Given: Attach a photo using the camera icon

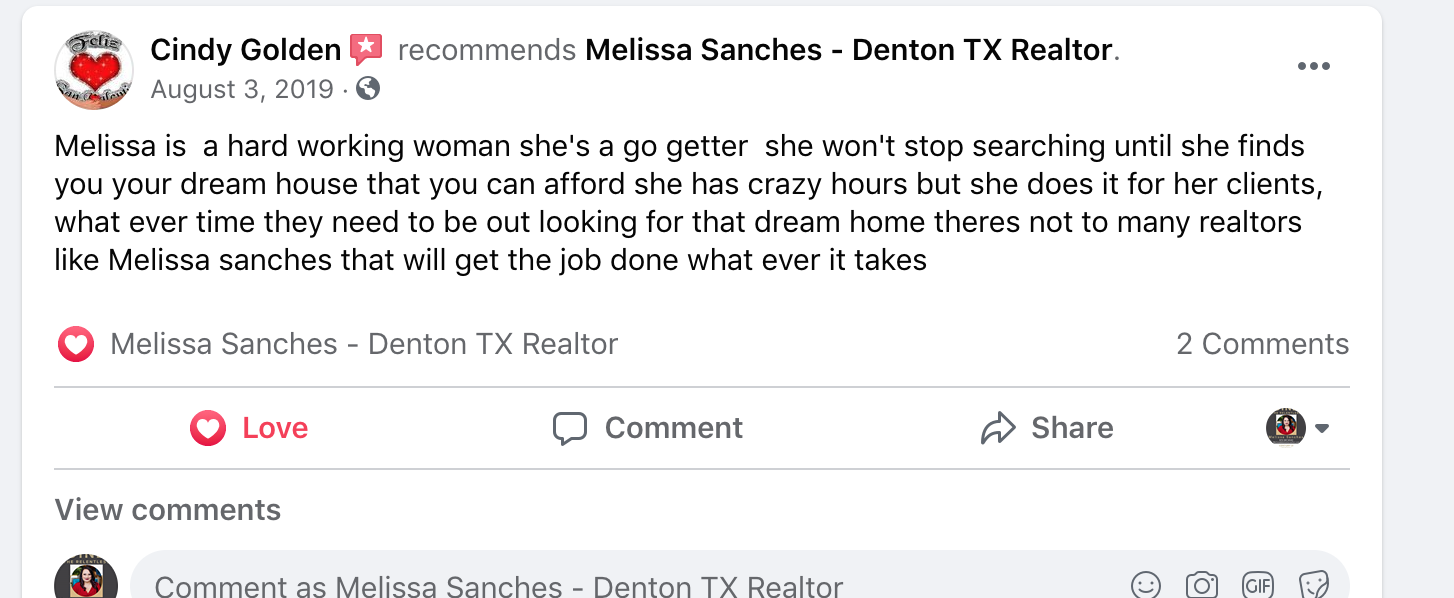Looking at the screenshot, I should (1201, 585).
